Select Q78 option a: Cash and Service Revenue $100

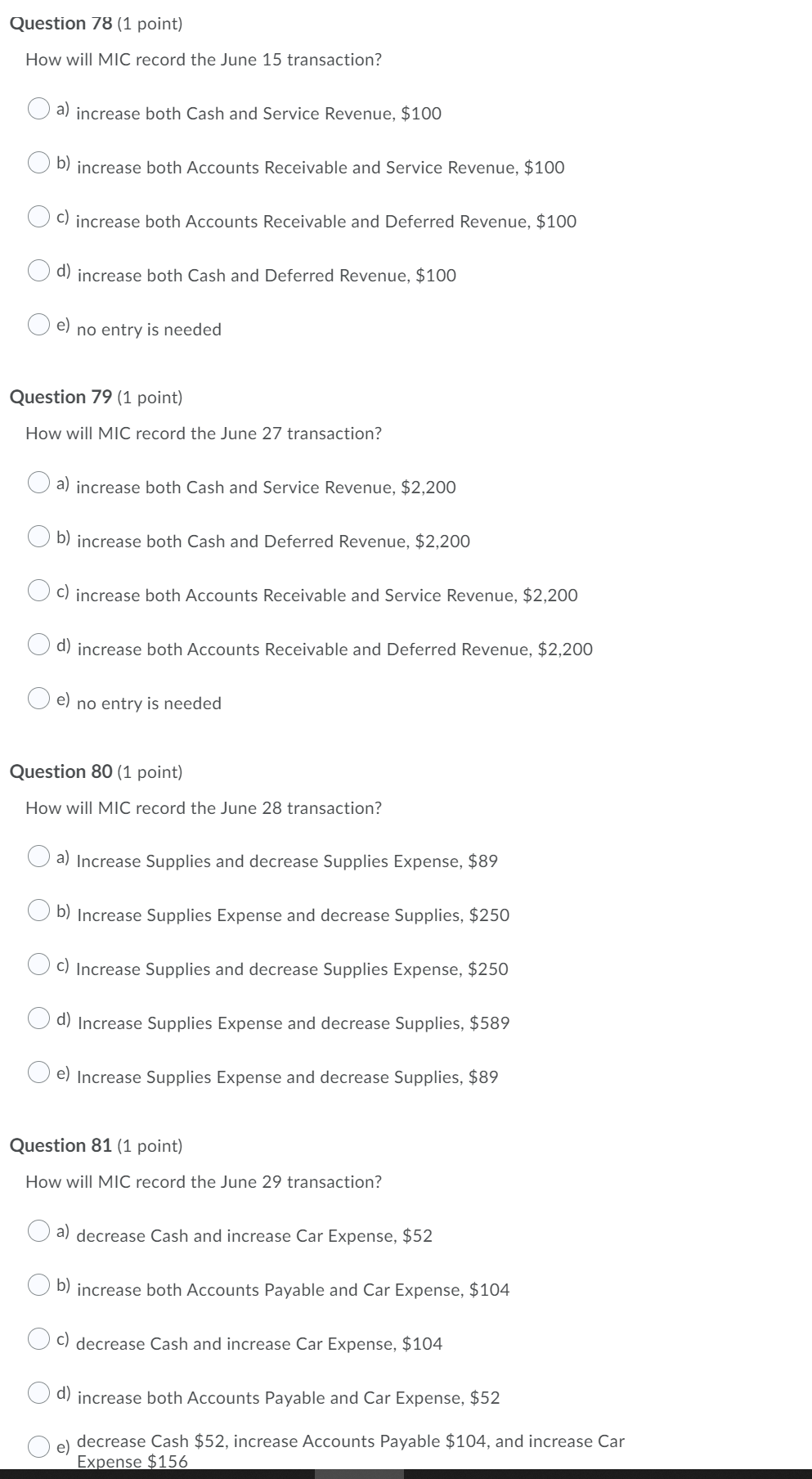tap(39, 109)
